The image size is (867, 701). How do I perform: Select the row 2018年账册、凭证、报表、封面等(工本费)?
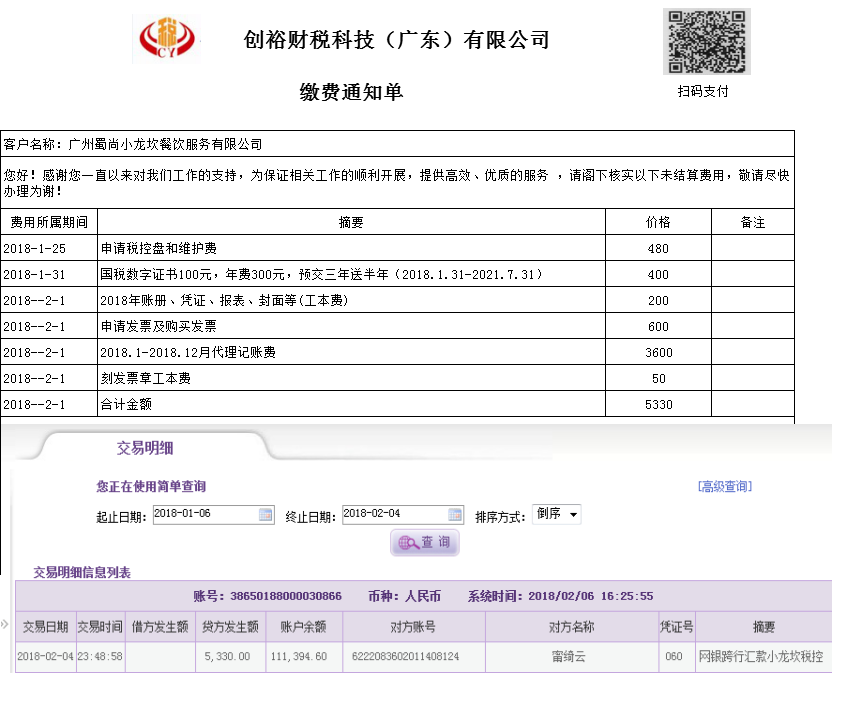[x=397, y=300]
